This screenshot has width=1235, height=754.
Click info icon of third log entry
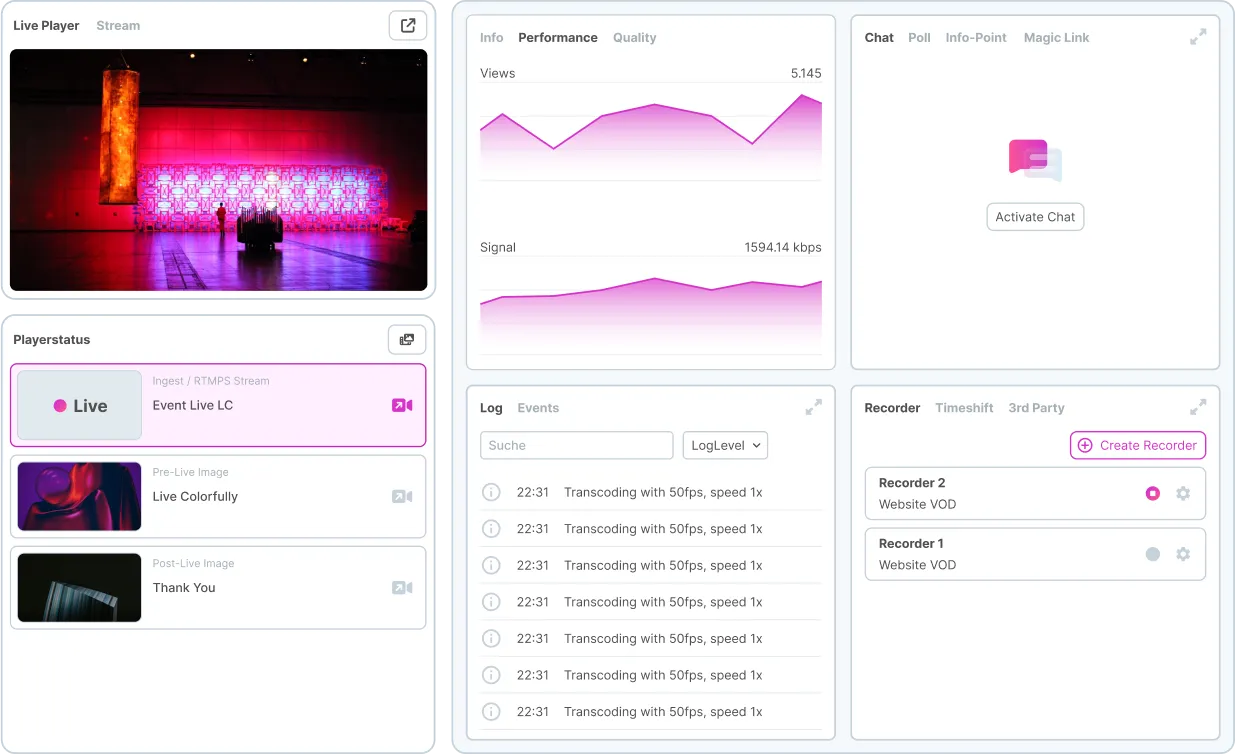(491, 565)
